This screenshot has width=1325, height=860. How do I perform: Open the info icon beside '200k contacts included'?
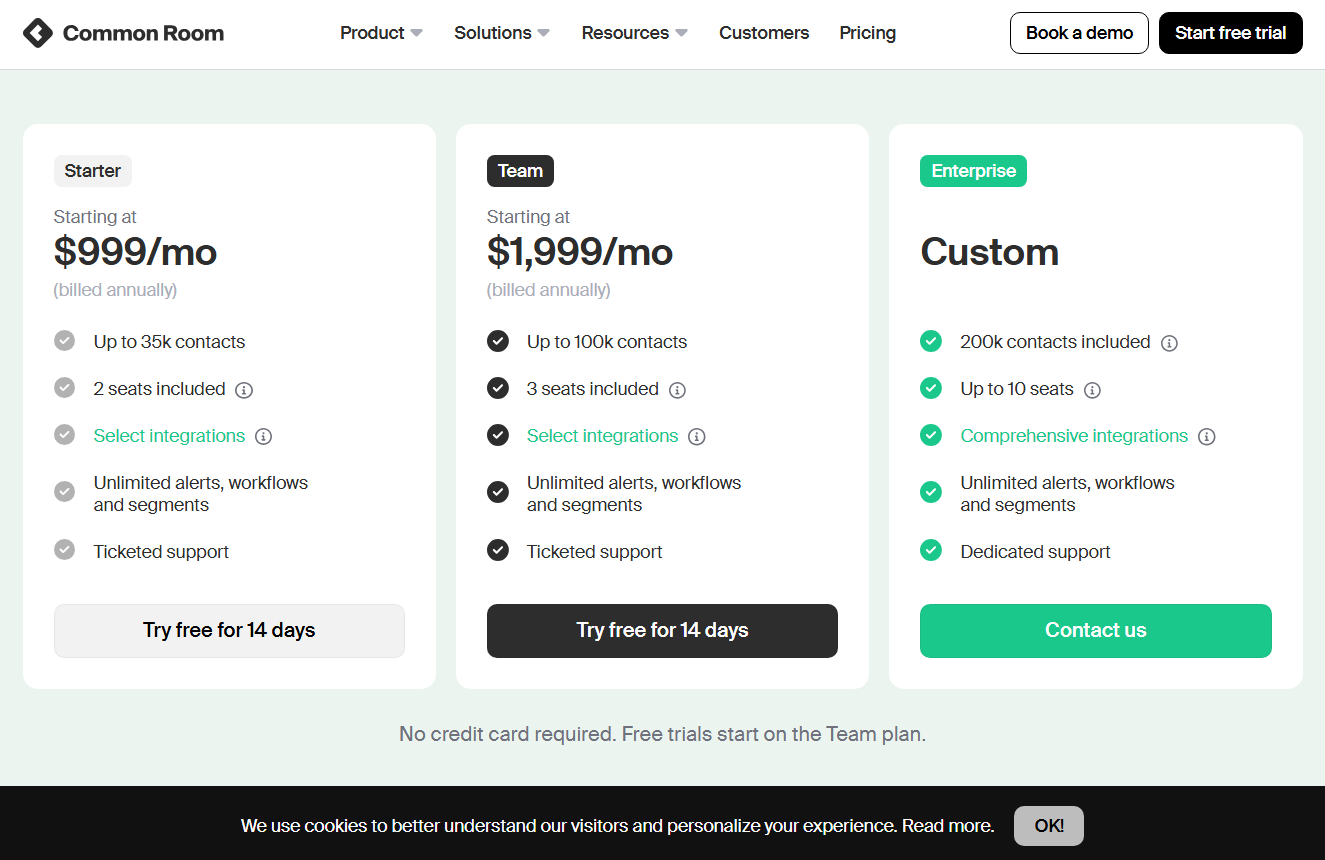click(1169, 342)
